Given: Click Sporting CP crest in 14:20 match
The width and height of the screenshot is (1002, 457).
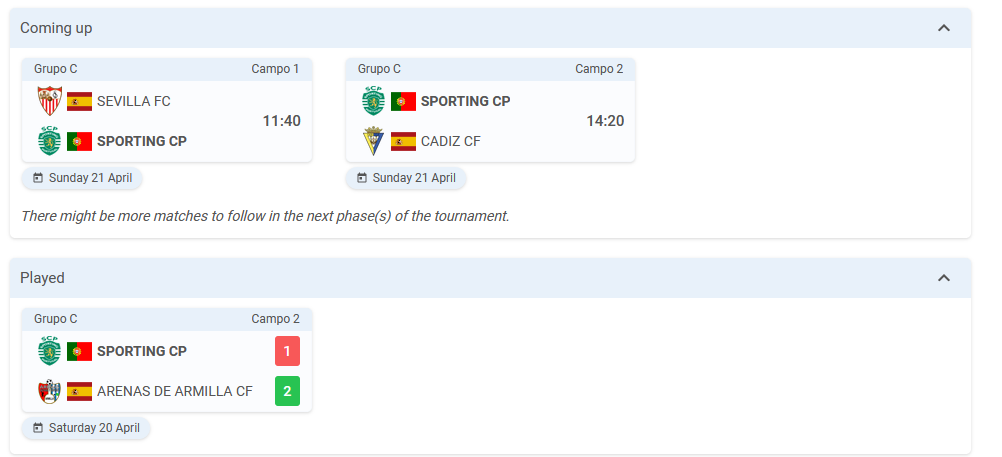Looking at the screenshot, I should (x=374, y=101).
